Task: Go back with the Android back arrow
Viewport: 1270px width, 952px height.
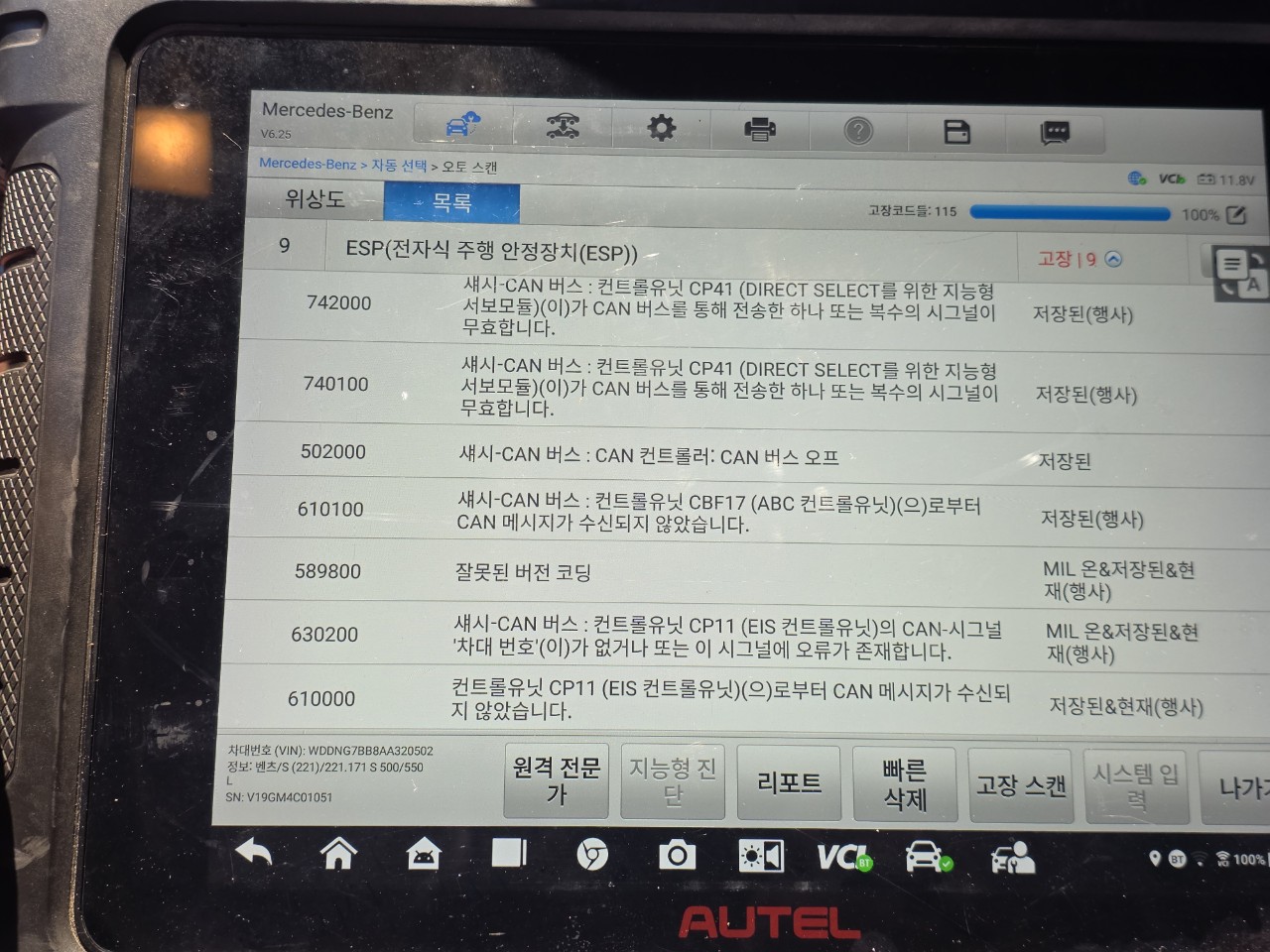Action: 254,851
